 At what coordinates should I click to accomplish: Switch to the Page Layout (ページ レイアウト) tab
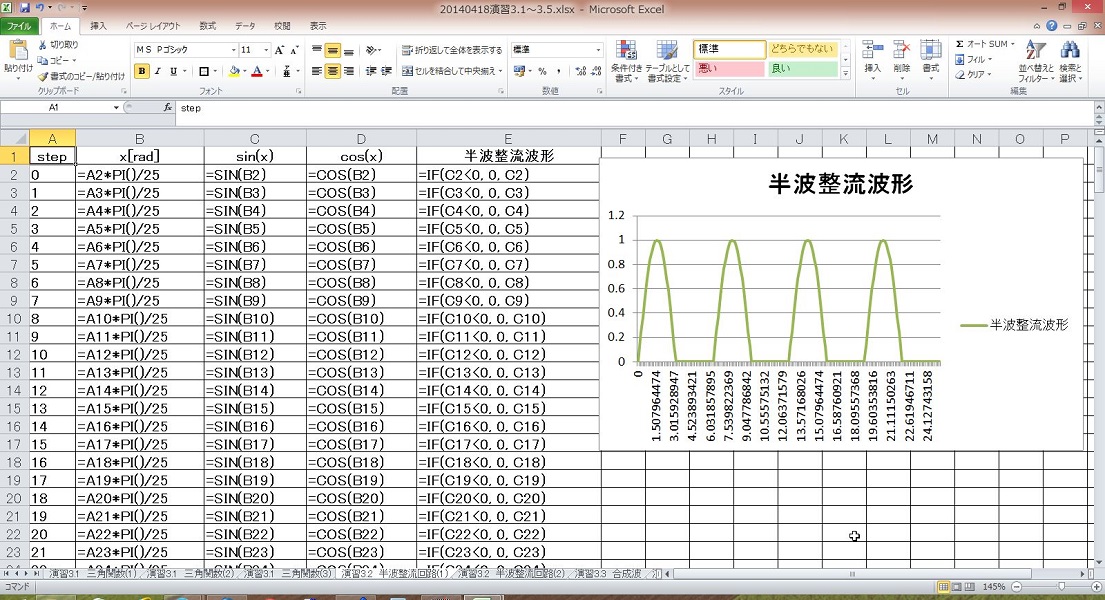(x=153, y=26)
